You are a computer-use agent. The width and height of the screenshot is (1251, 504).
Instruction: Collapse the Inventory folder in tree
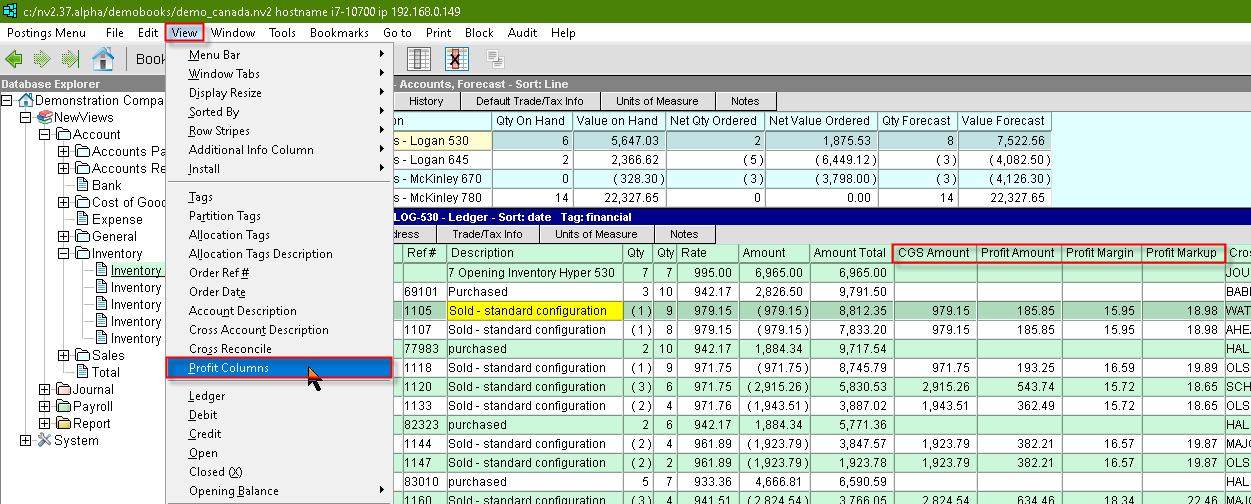[x=64, y=254]
